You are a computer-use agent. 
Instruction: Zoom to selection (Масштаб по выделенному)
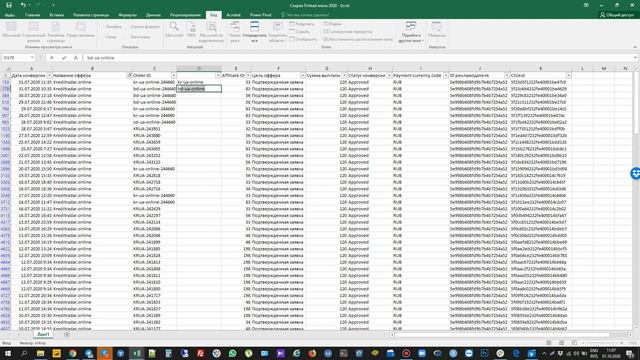tap(211, 31)
